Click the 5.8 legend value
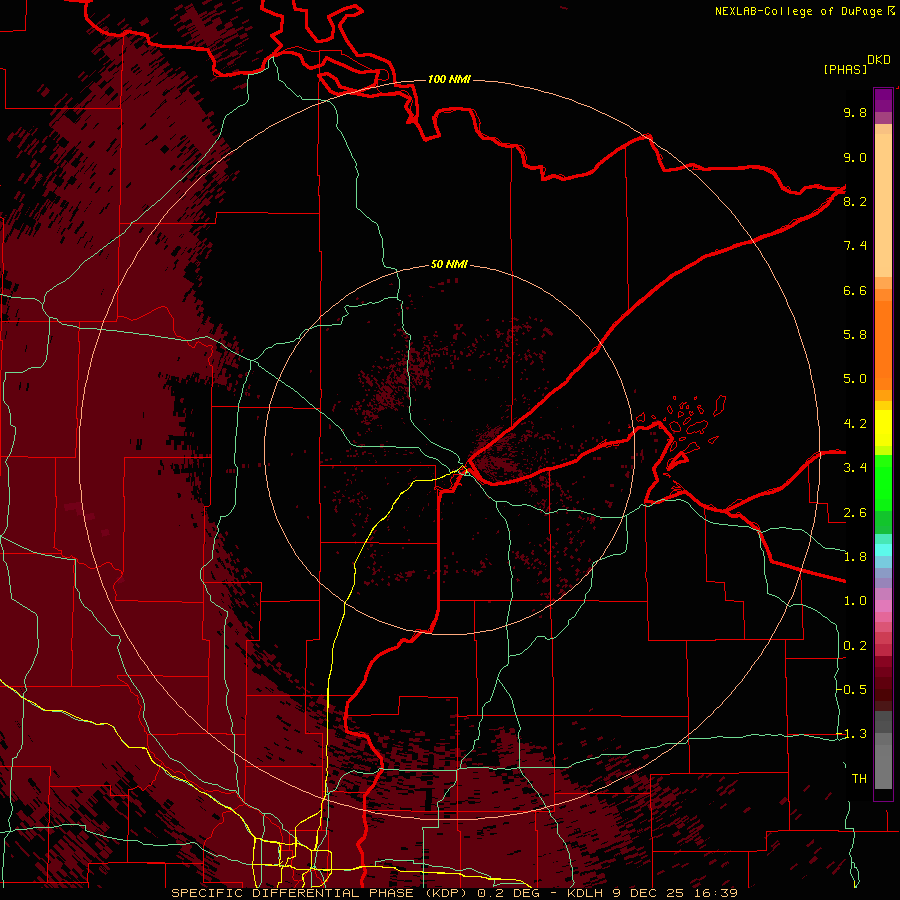 [x=855, y=335]
